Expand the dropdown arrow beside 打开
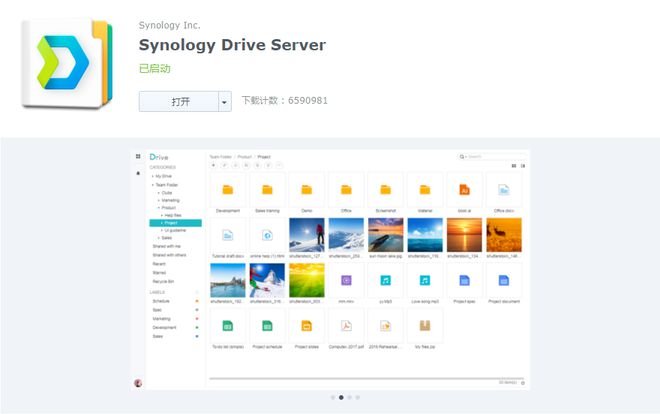The width and height of the screenshot is (660, 414). click(x=225, y=101)
